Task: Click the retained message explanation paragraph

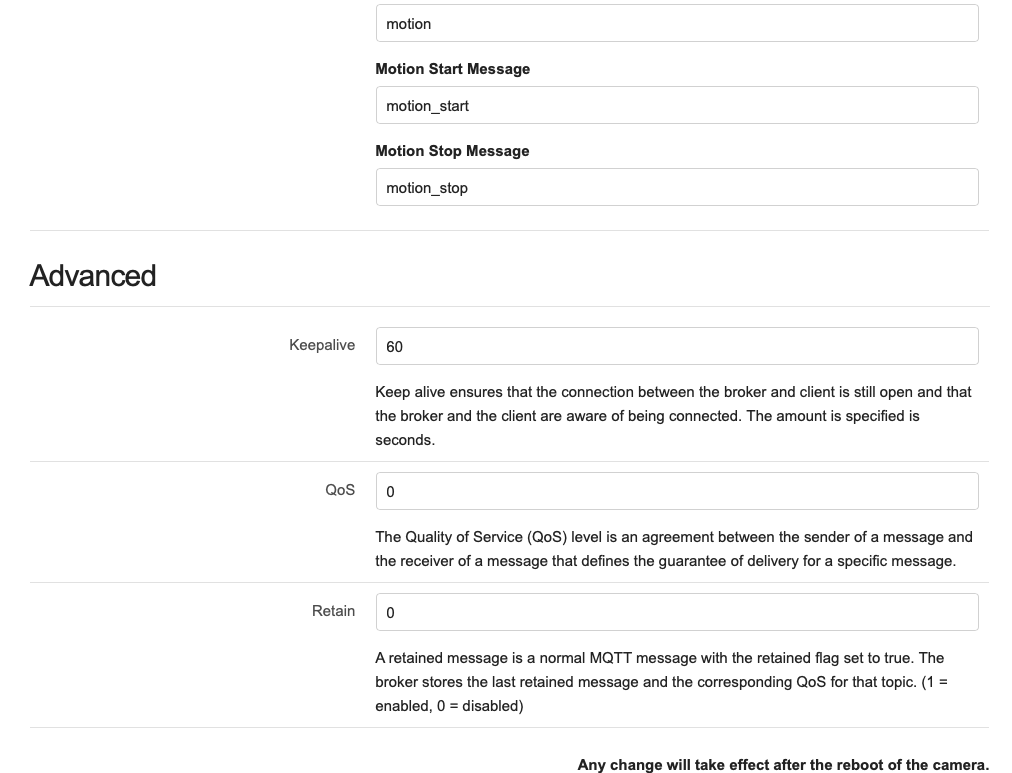Action: click(x=660, y=670)
